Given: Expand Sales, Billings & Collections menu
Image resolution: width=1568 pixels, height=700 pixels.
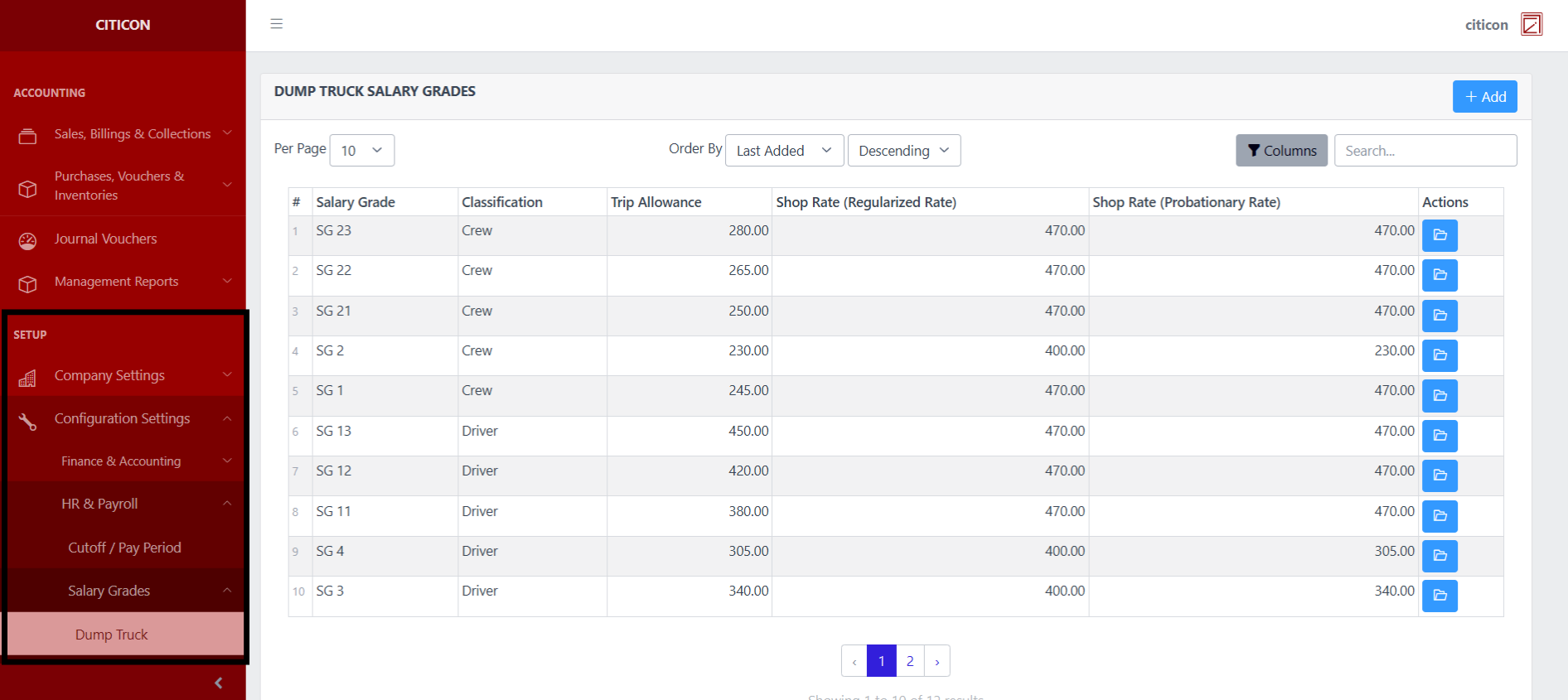Looking at the screenshot, I should point(133,134).
